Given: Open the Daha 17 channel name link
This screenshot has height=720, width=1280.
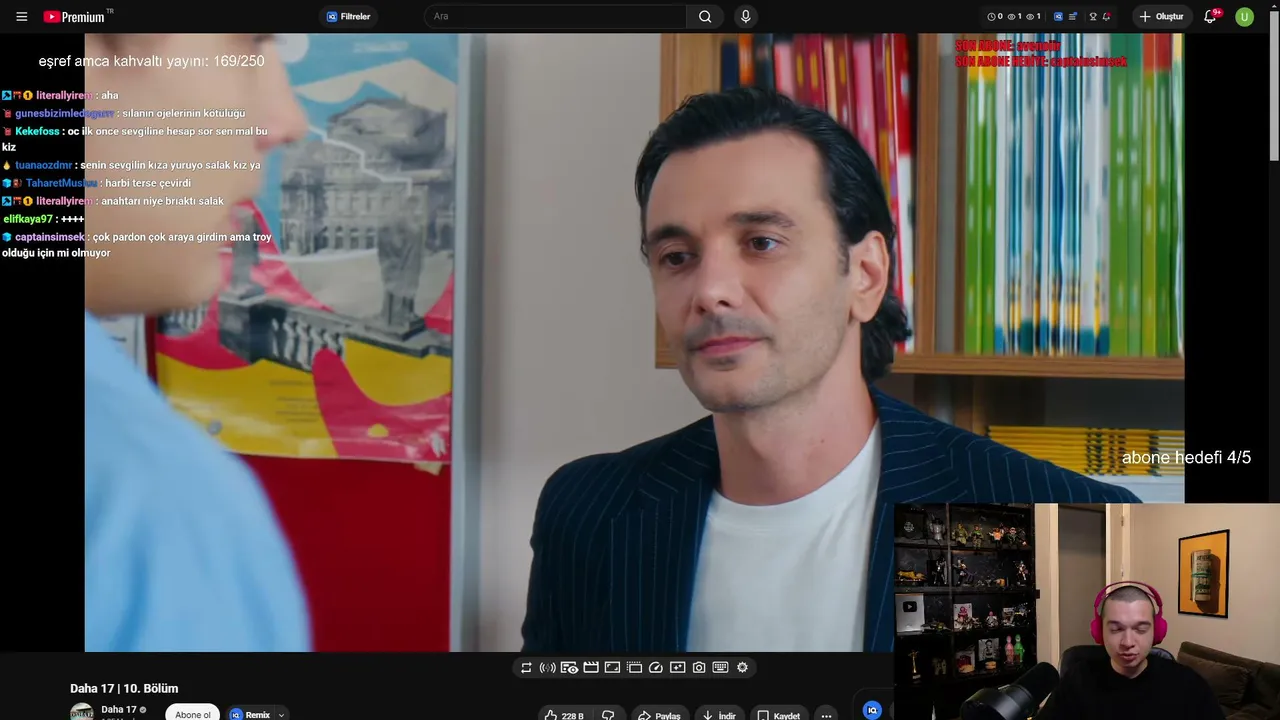Looking at the screenshot, I should click(x=119, y=710).
